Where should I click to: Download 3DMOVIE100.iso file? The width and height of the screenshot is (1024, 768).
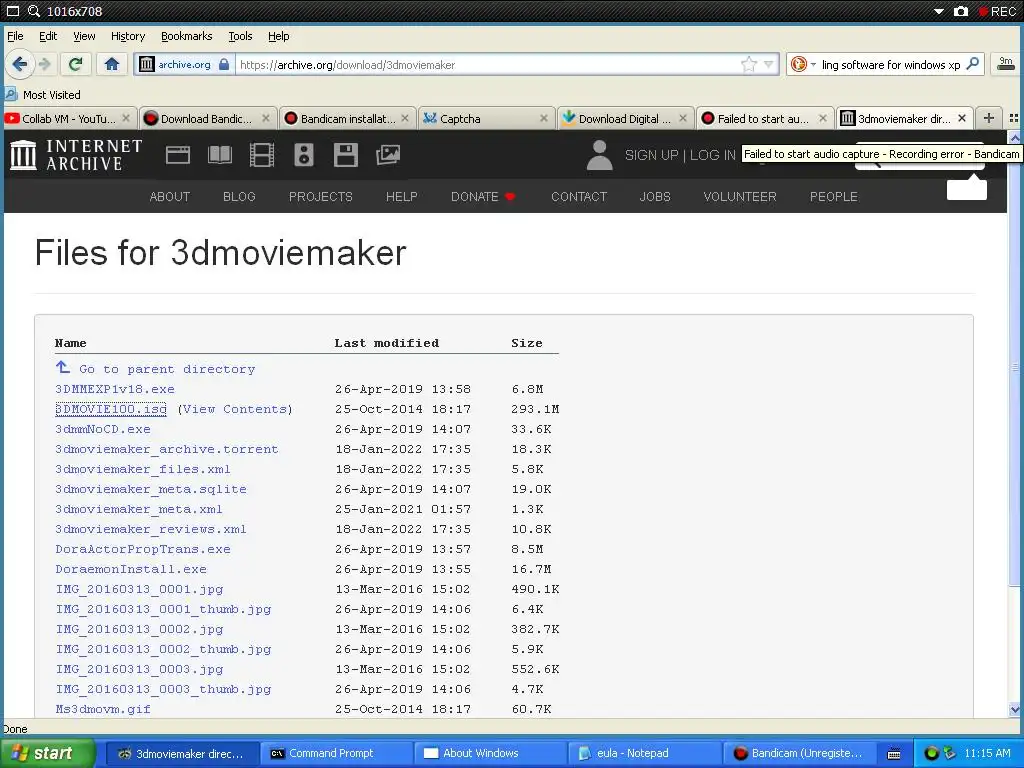[x=111, y=409]
